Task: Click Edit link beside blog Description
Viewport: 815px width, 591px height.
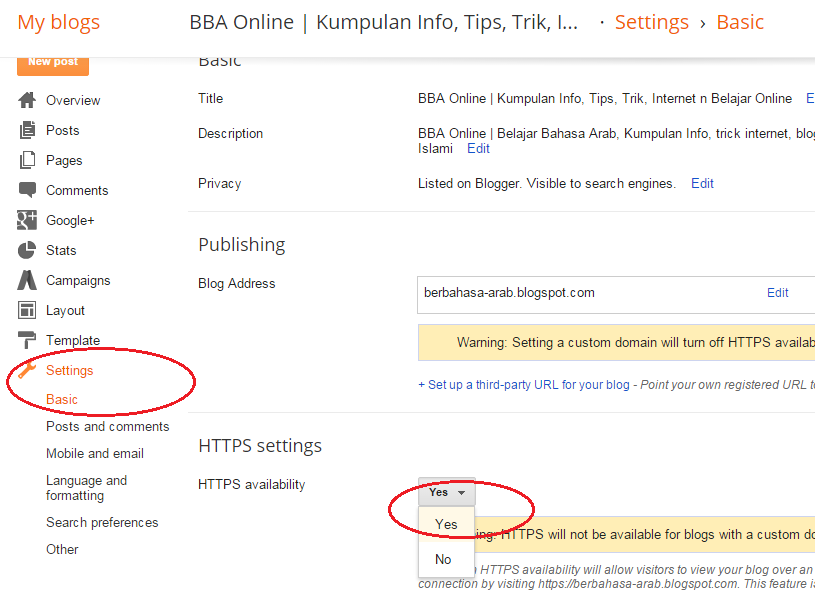Action: [478, 148]
